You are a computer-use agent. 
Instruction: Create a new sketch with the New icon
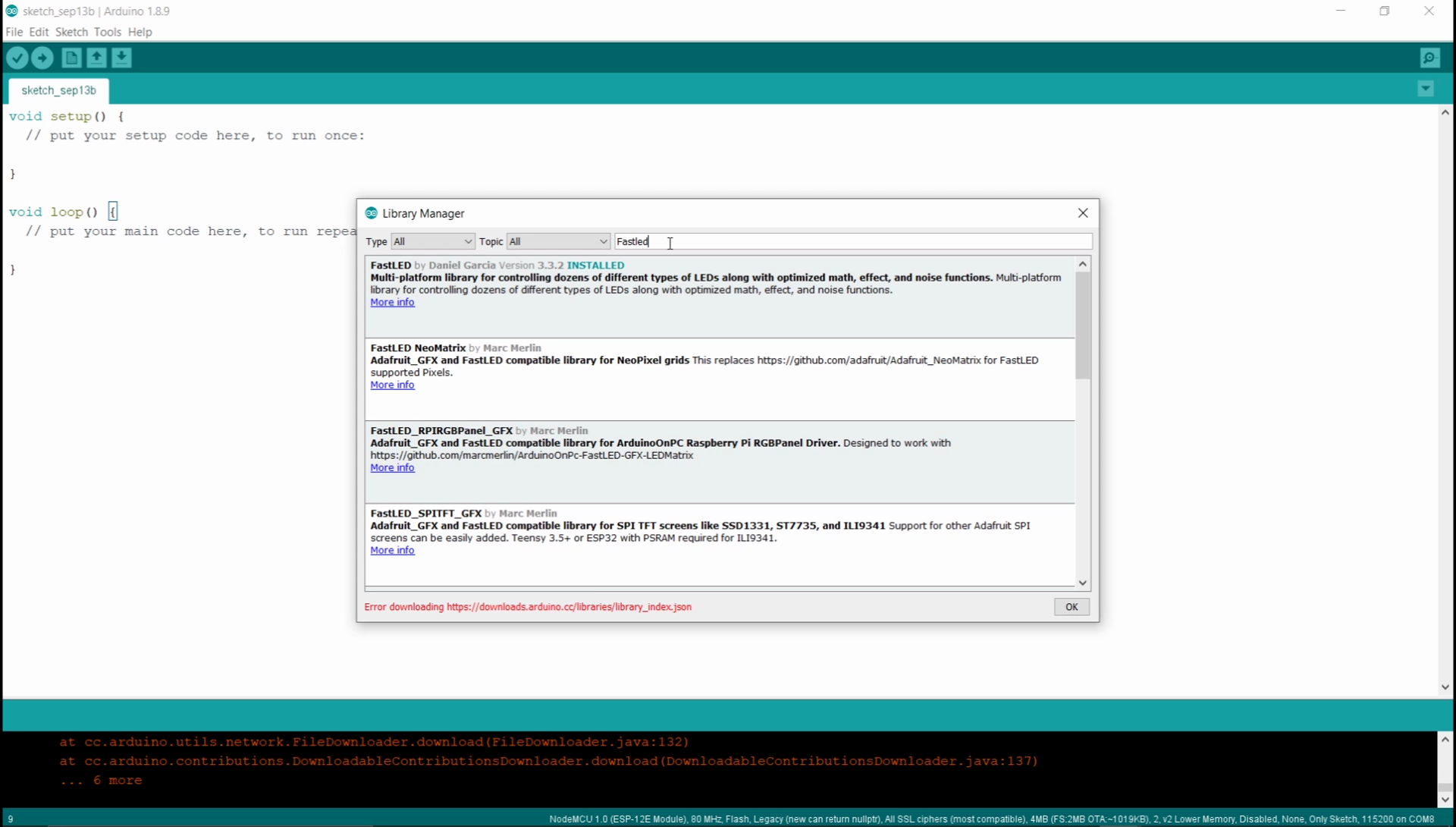[x=71, y=58]
